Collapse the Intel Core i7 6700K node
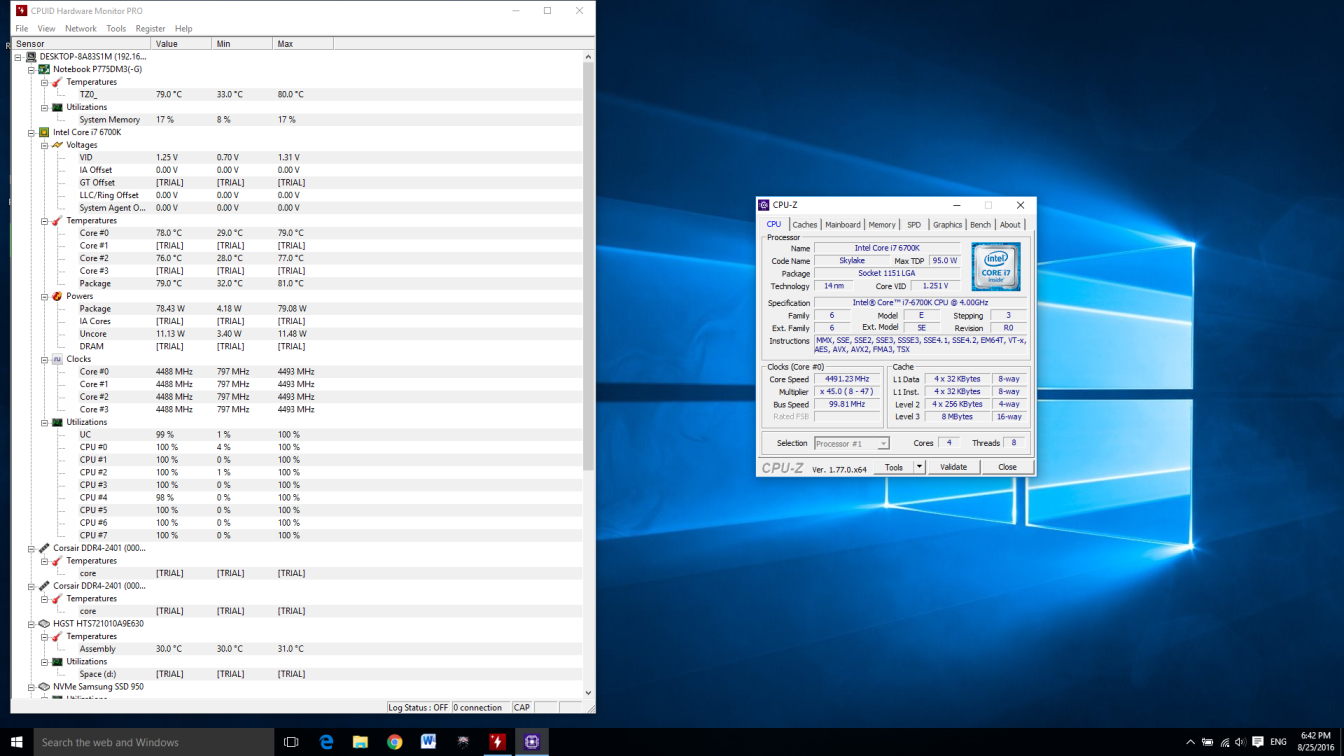The width and height of the screenshot is (1344, 756). [31, 132]
